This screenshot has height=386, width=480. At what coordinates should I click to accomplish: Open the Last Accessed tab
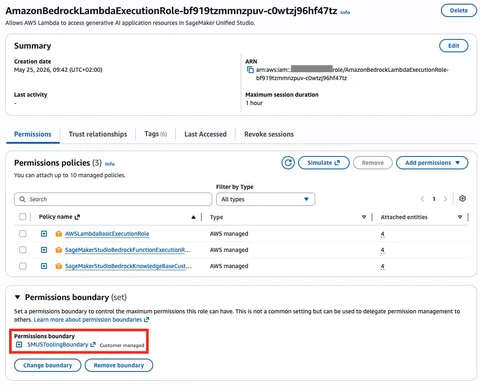coord(205,134)
